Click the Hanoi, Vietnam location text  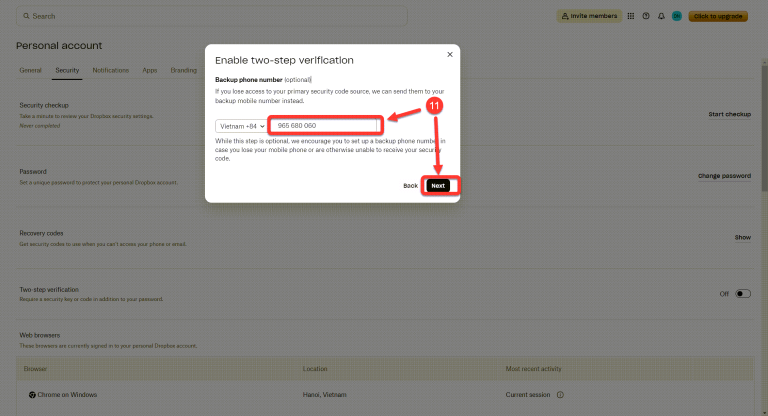point(324,394)
